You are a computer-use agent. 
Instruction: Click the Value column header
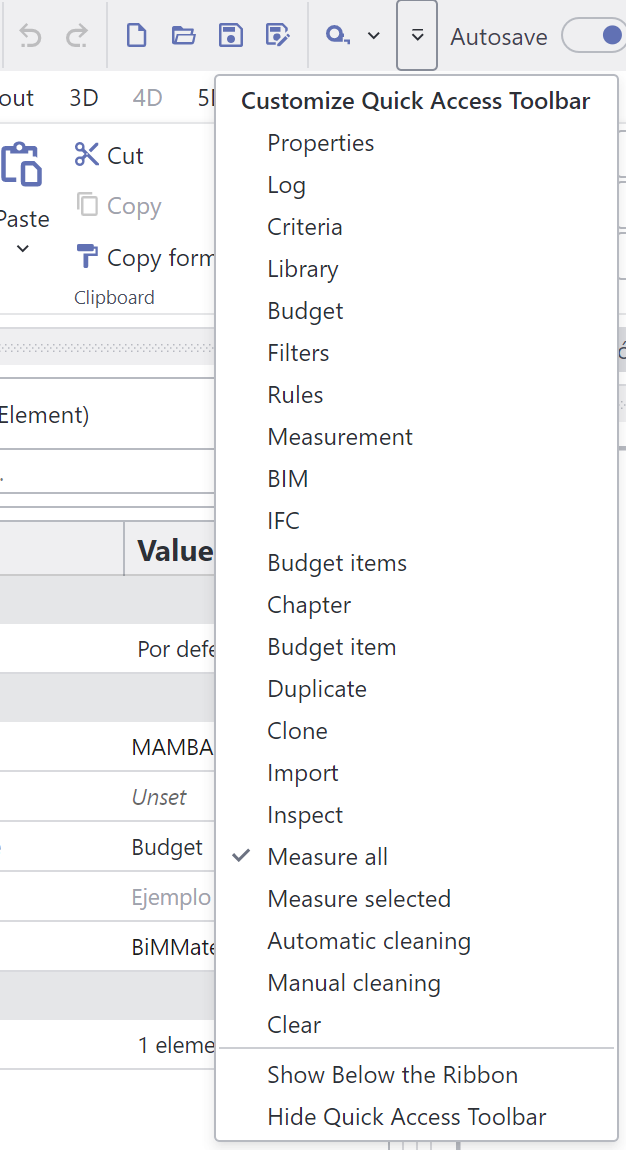tap(170, 550)
